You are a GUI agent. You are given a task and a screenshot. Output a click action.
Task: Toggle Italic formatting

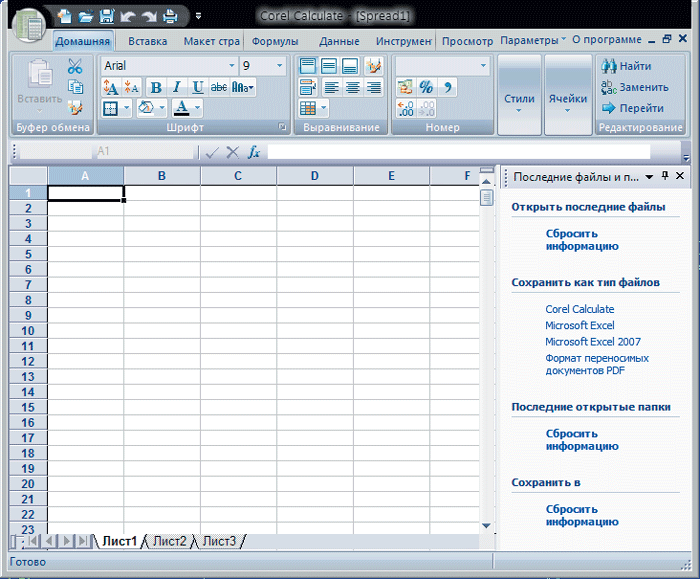176,87
